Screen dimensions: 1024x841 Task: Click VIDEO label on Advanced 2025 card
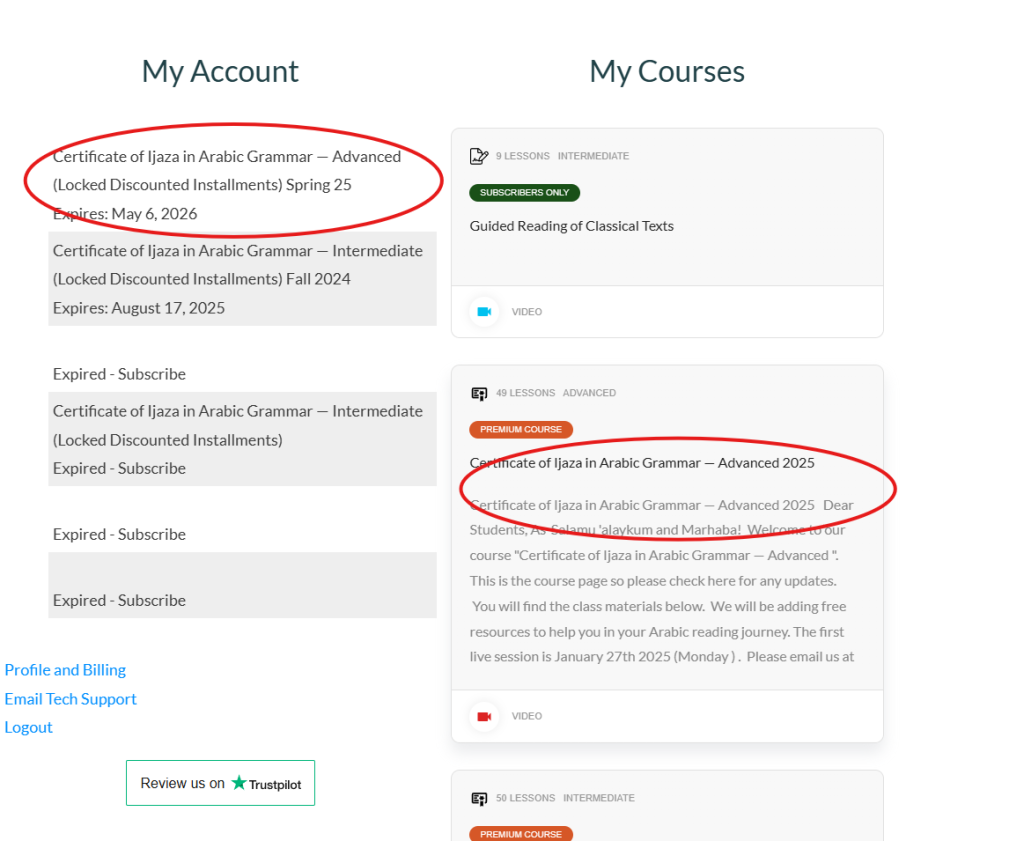click(526, 716)
